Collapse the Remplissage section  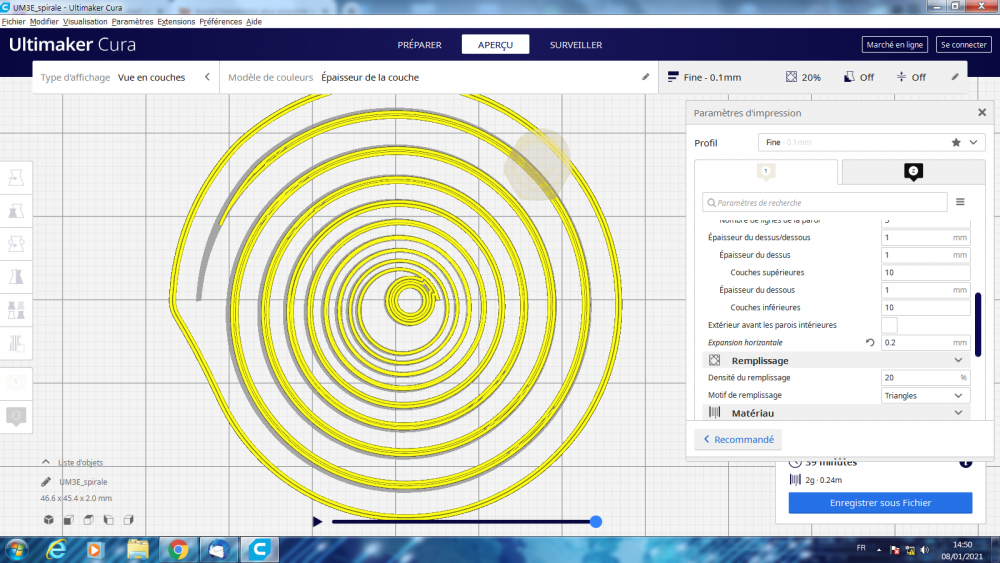[957, 360]
